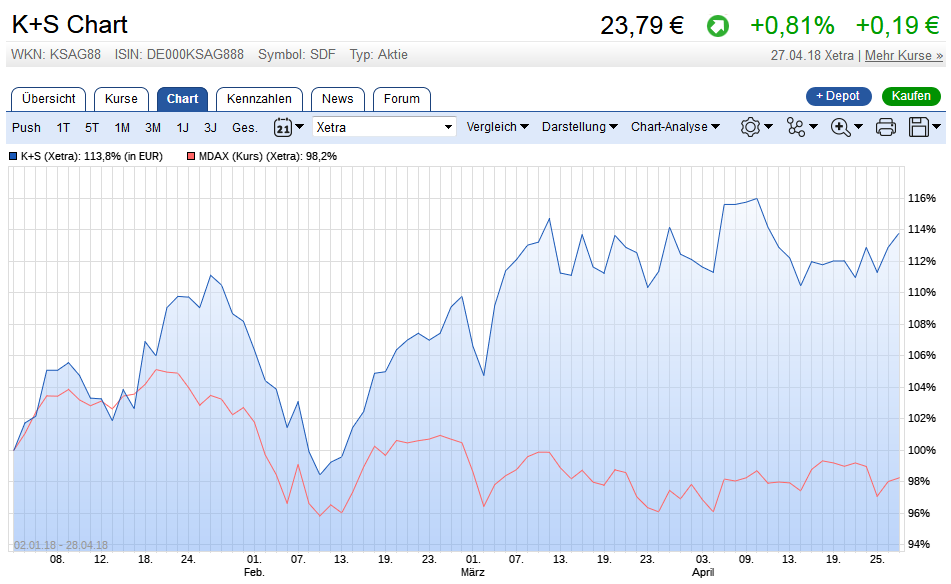The image size is (951, 584).
Task: Click the 23,79 € current price
Action: pyautogui.click(x=642, y=25)
